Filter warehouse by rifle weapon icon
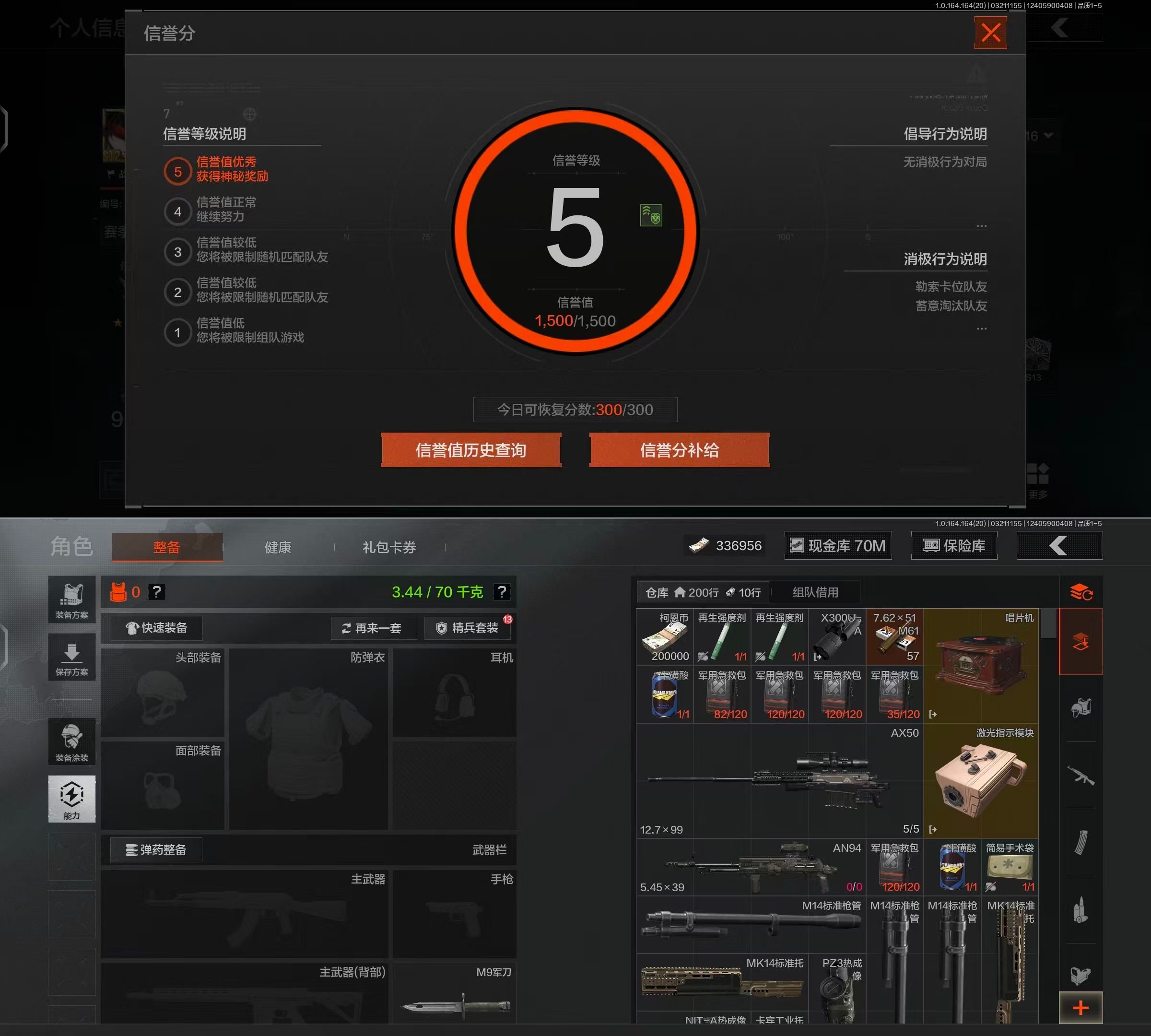1151x1036 pixels. tap(1081, 775)
